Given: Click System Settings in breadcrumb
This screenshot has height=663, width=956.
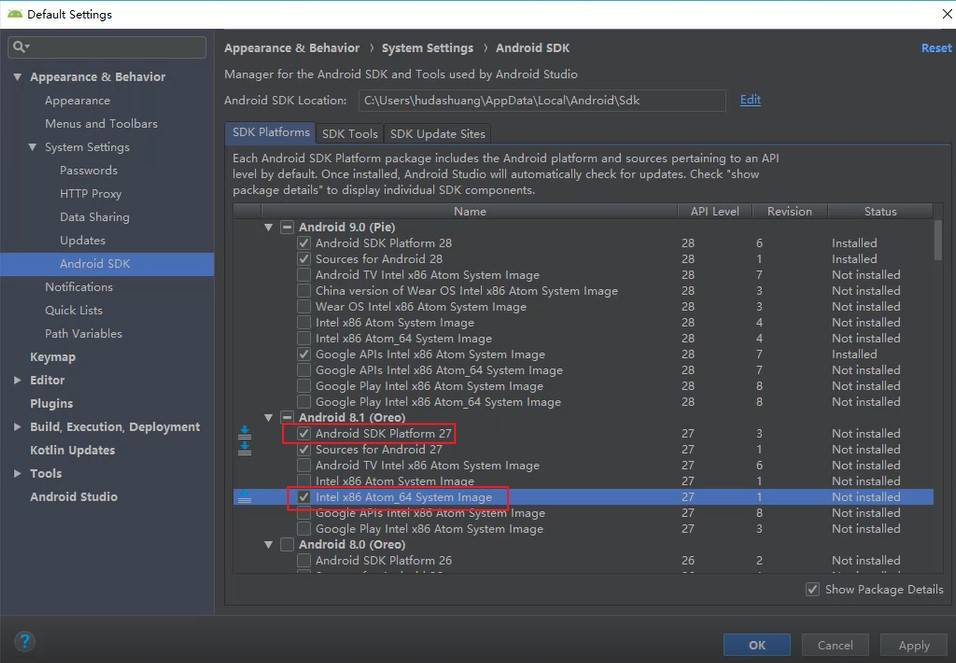Looking at the screenshot, I should [x=427, y=48].
